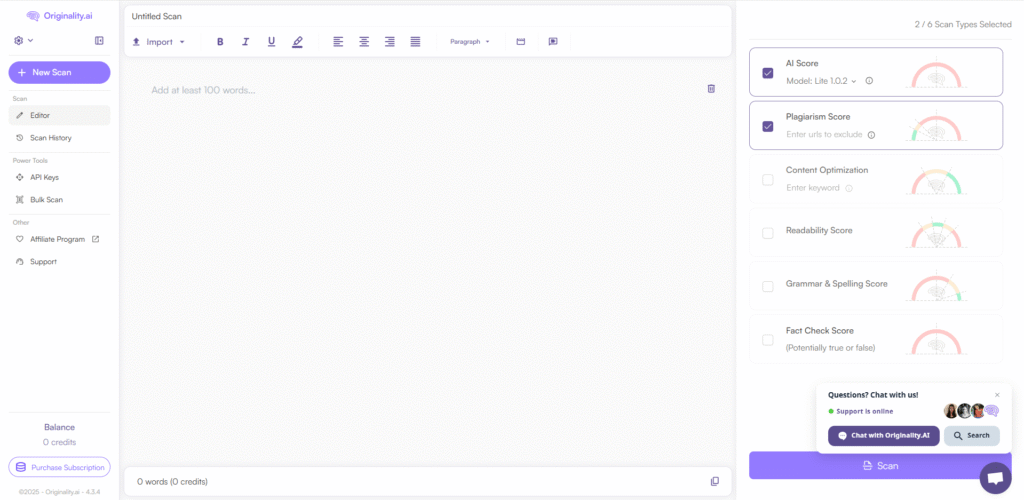This screenshot has height=500, width=1024.
Task: Disable the Plagiarism Score scan
Action: 768,126
